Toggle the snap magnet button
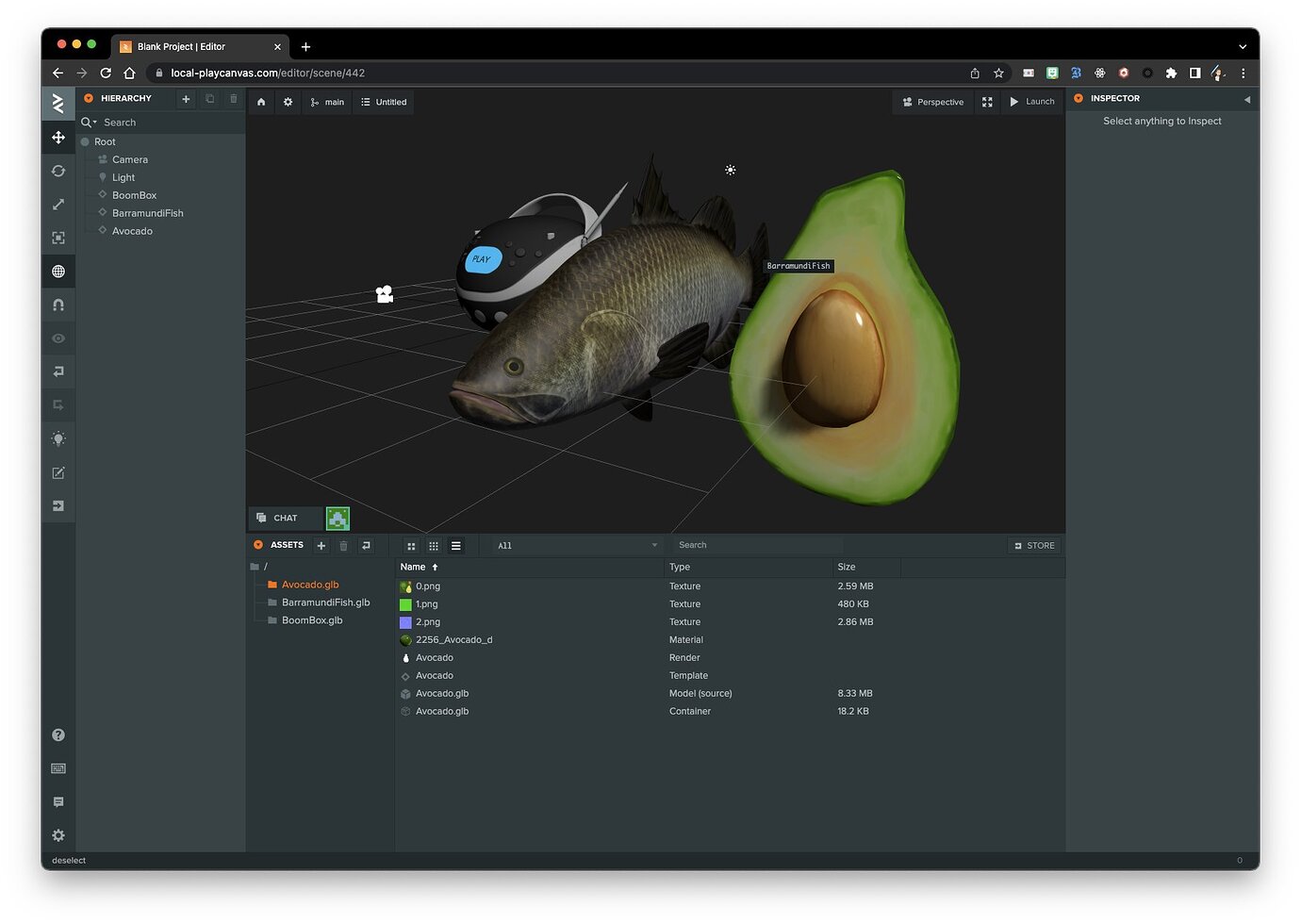1301x924 pixels. point(58,305)
